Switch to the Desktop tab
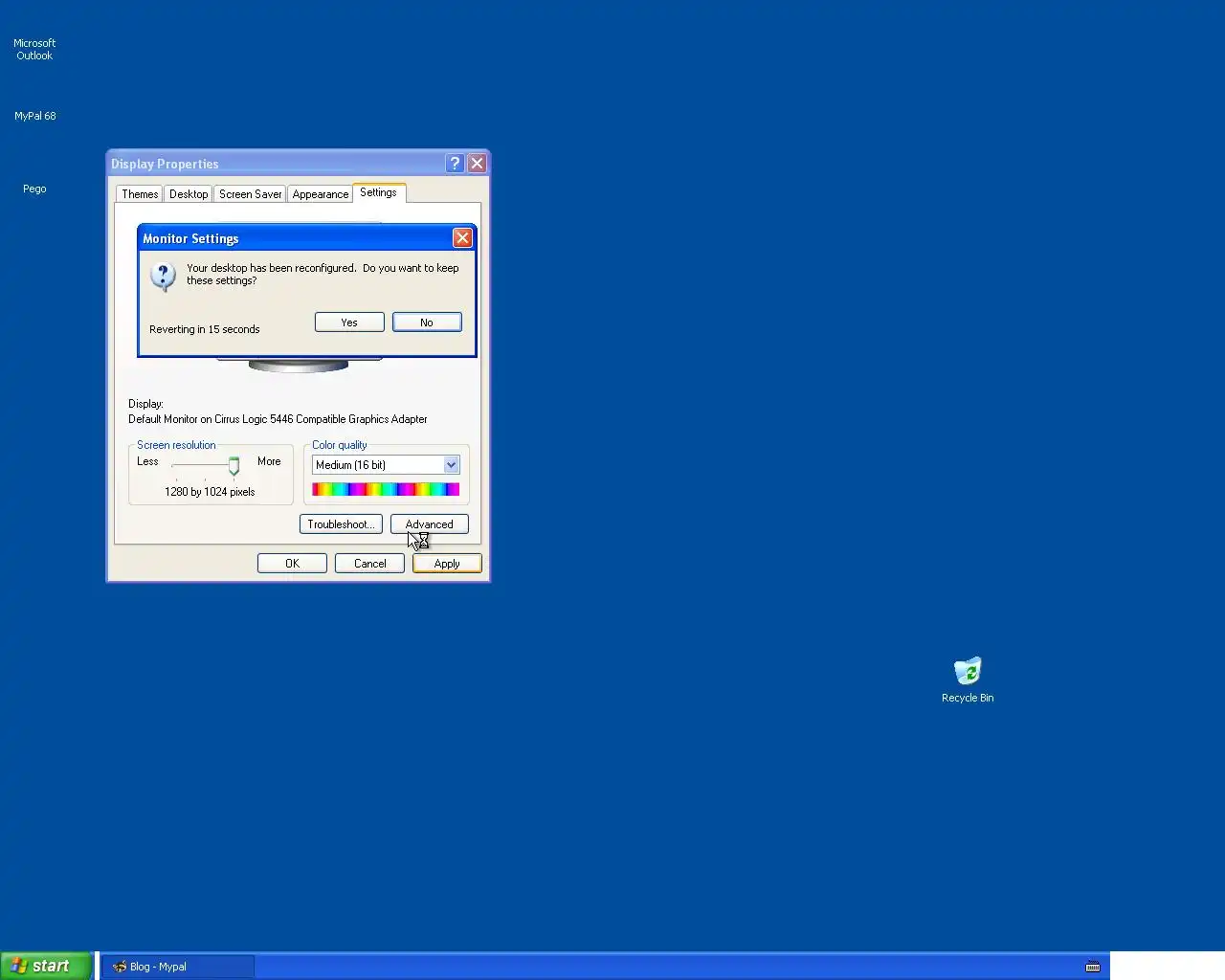The width and height of the screenshot is (1225, 980). coord(189,194)
